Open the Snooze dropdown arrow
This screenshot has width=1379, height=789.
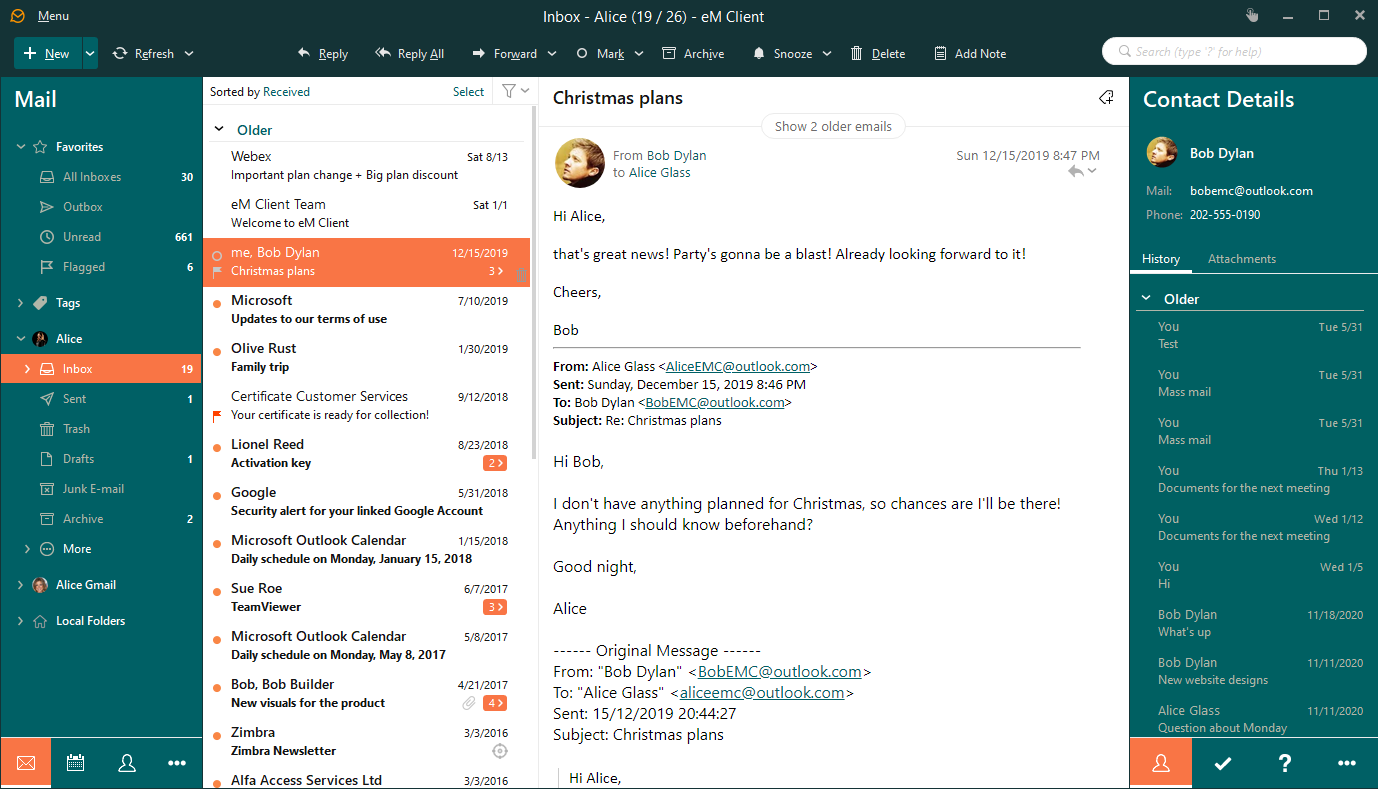(x=826, y=54)
